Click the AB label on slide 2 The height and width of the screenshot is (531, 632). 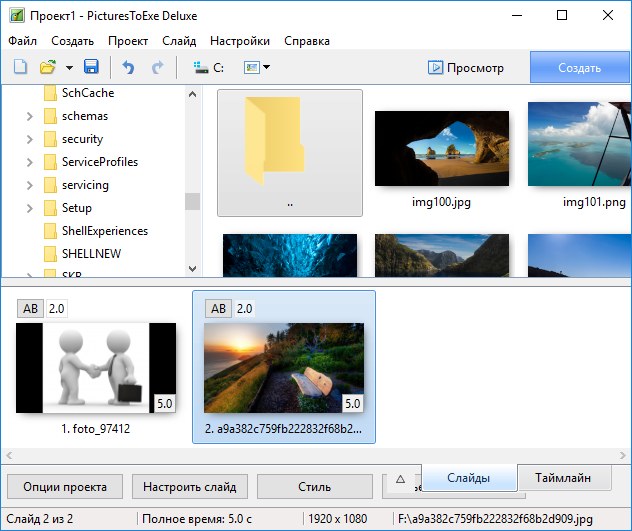[x=218, y=308]
